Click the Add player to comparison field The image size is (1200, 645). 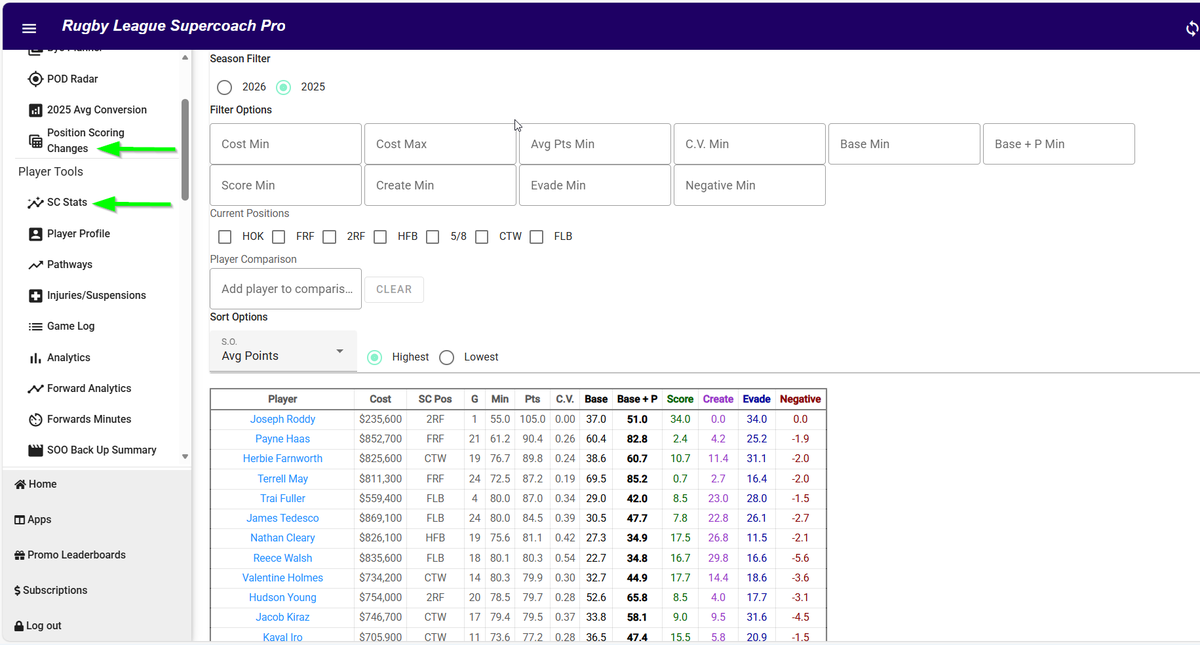point(286,289)
